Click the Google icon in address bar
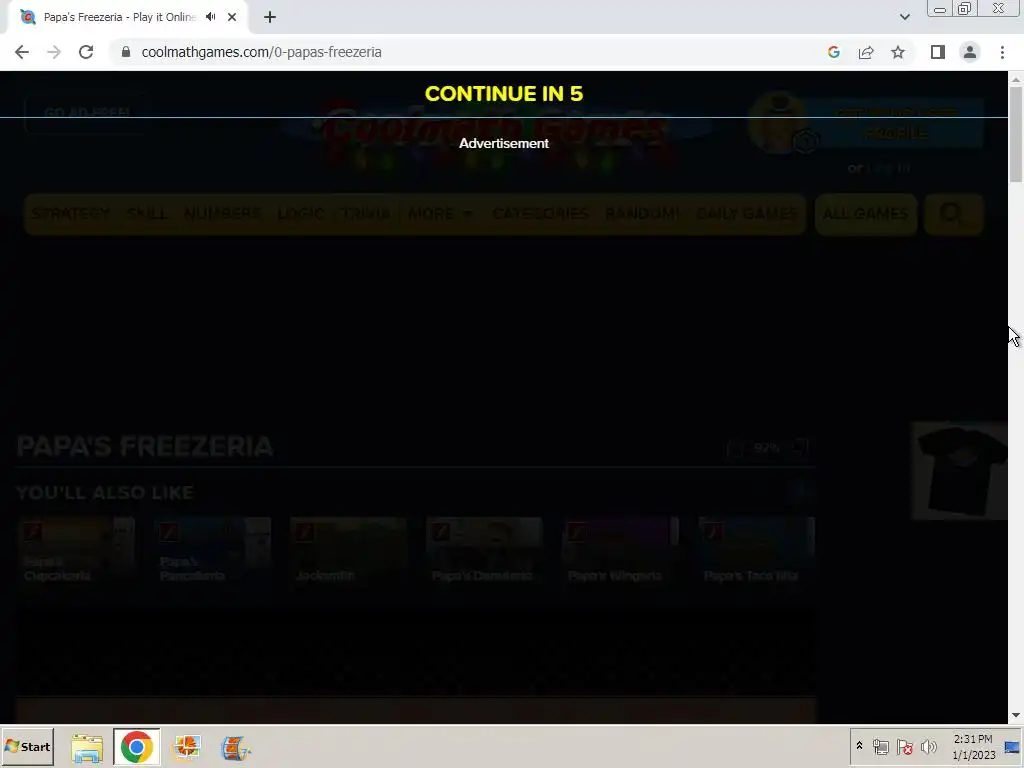Image resolution: width=1024 pixels, height=768 pixels. pyautogui.click(x=834, y=52)
